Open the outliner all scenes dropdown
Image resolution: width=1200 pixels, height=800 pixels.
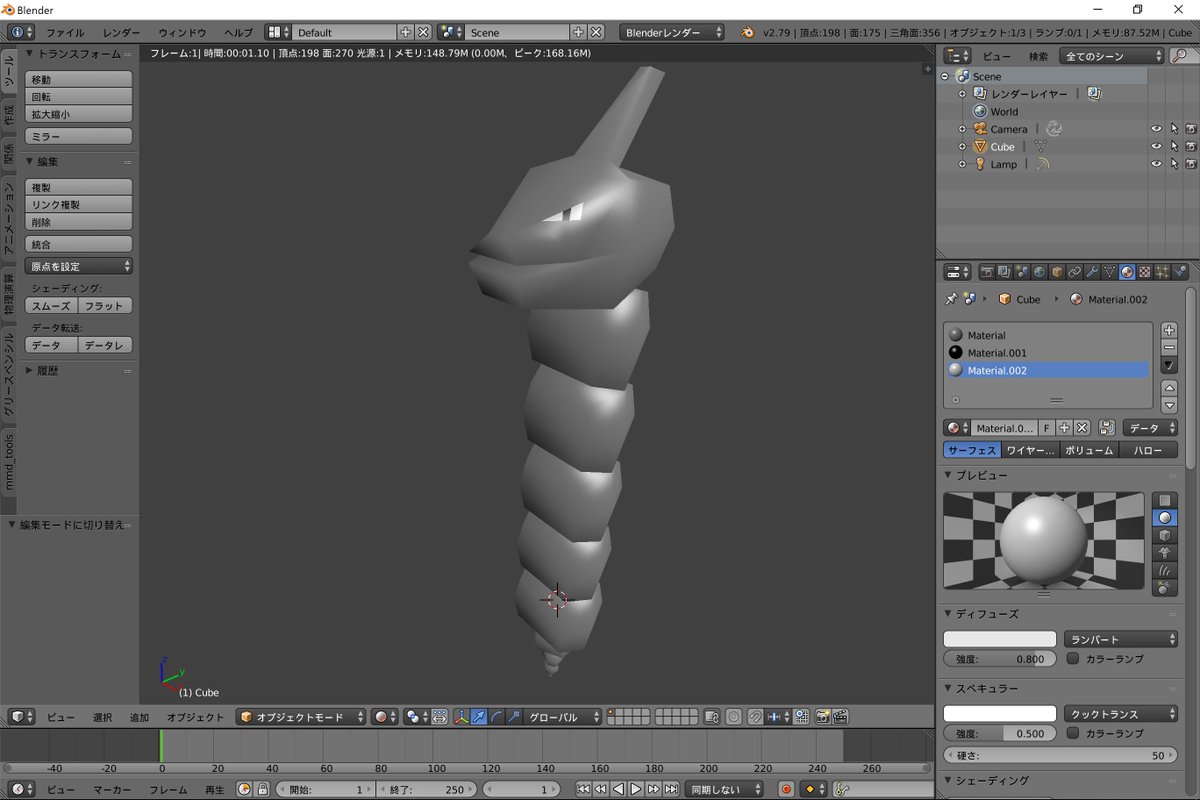coord(1112,56)
